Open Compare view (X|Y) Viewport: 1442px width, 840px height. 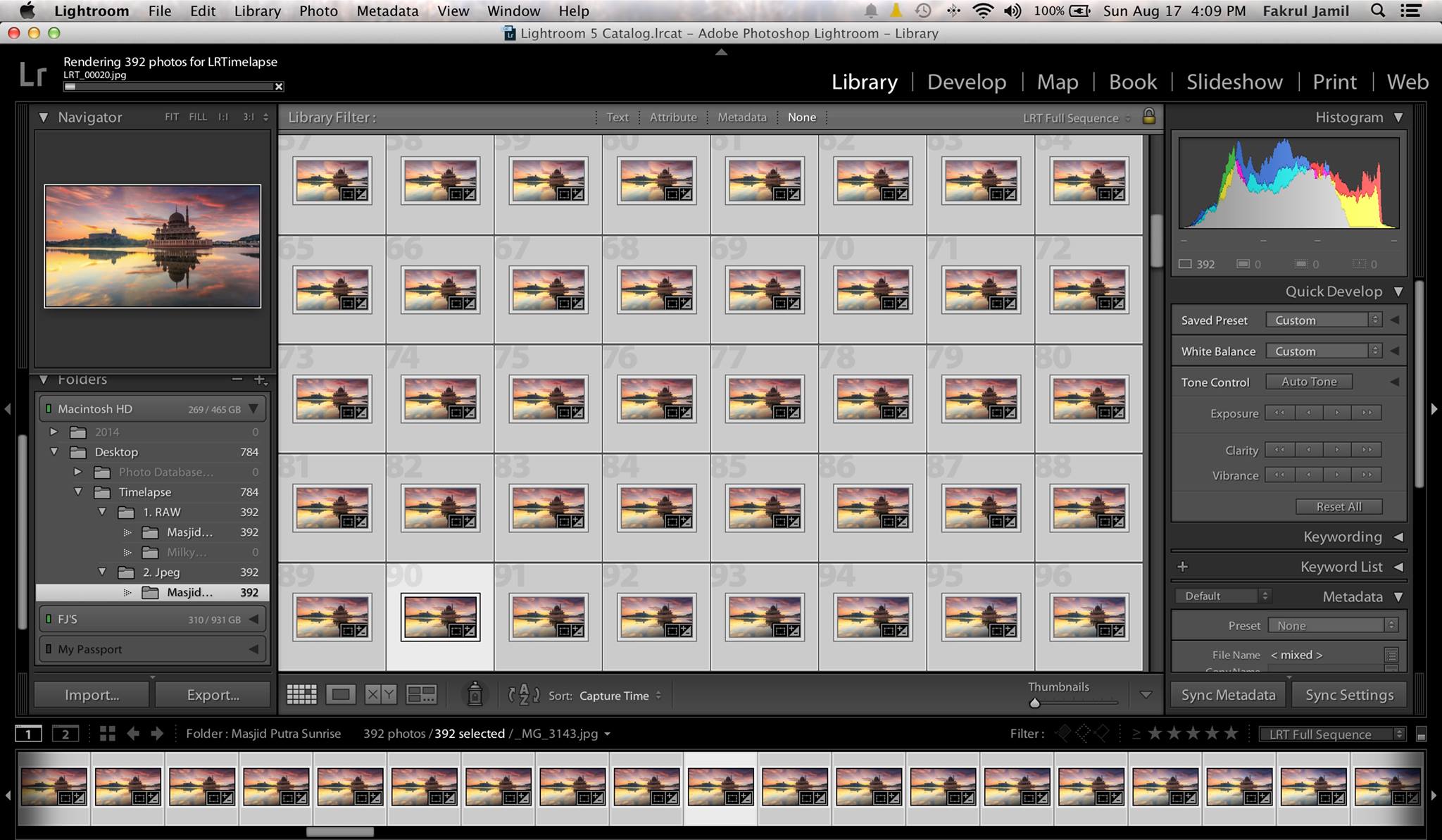point(380,695)
